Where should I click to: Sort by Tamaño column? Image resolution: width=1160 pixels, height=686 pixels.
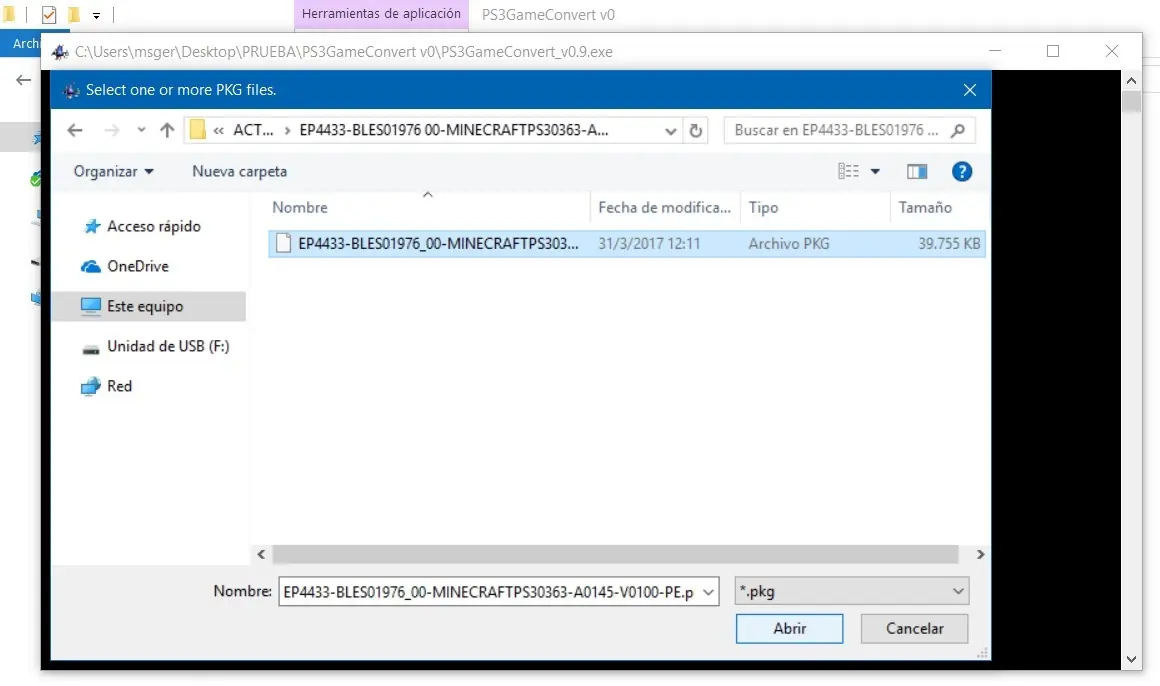[x=925, y=207]
